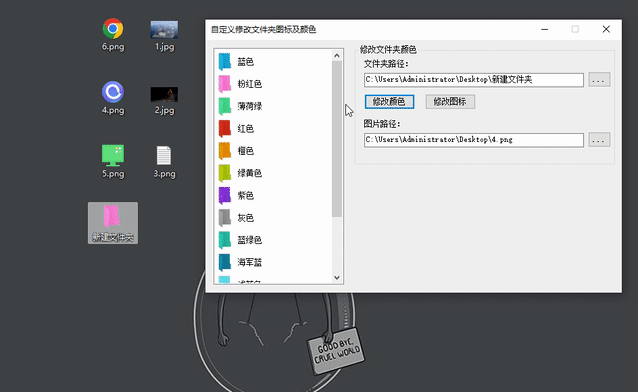638x392 pixels.
Task: Focus the 图片路径 input field
Action: (x=474, y=140)
